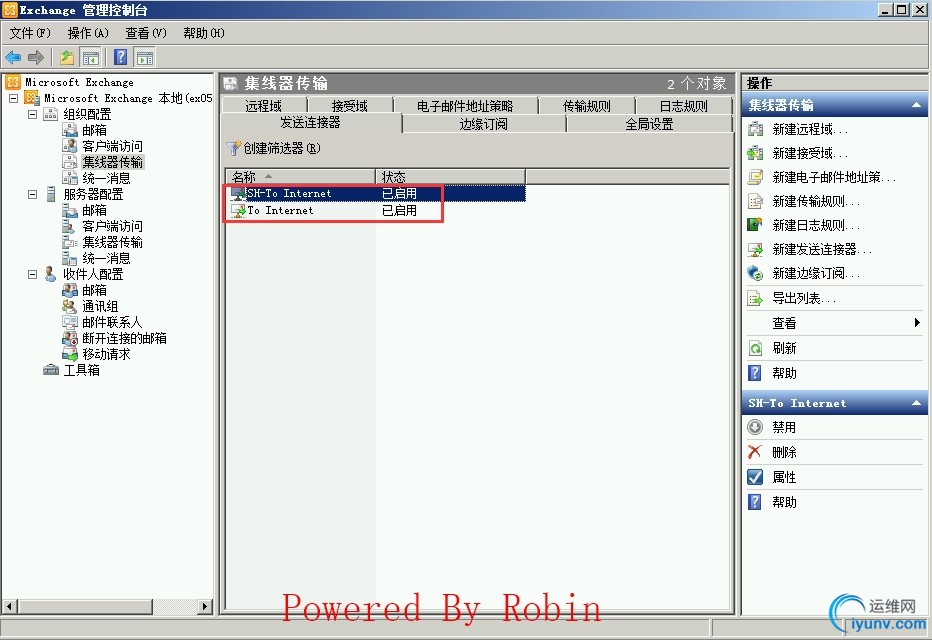The height and width of the screenshot is (640, 932).
Task: Open the 操作(A) menu
Action: pyautogui.click(x=88, y=33)
